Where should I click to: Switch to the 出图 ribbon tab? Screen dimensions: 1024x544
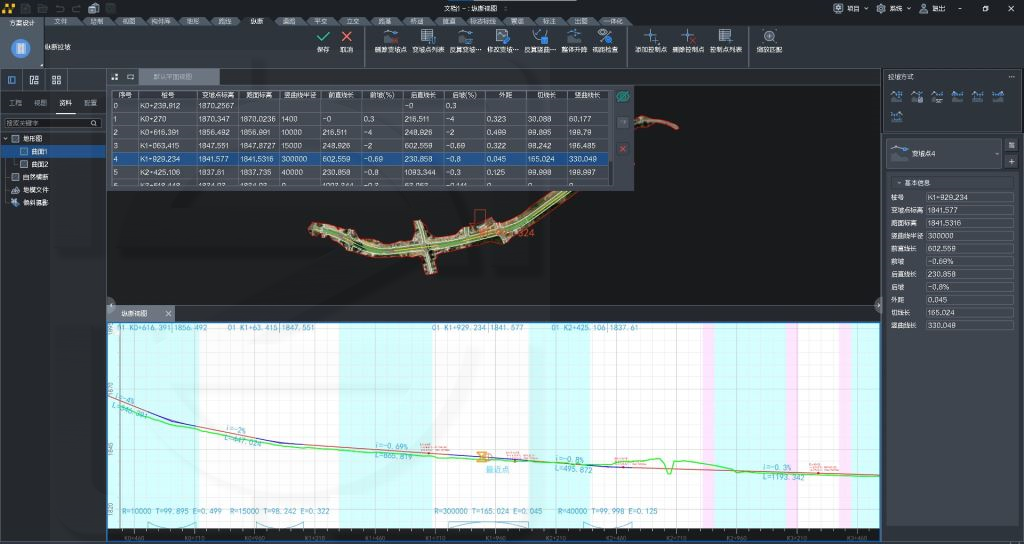pyautogui.click(x=581, y=21)
